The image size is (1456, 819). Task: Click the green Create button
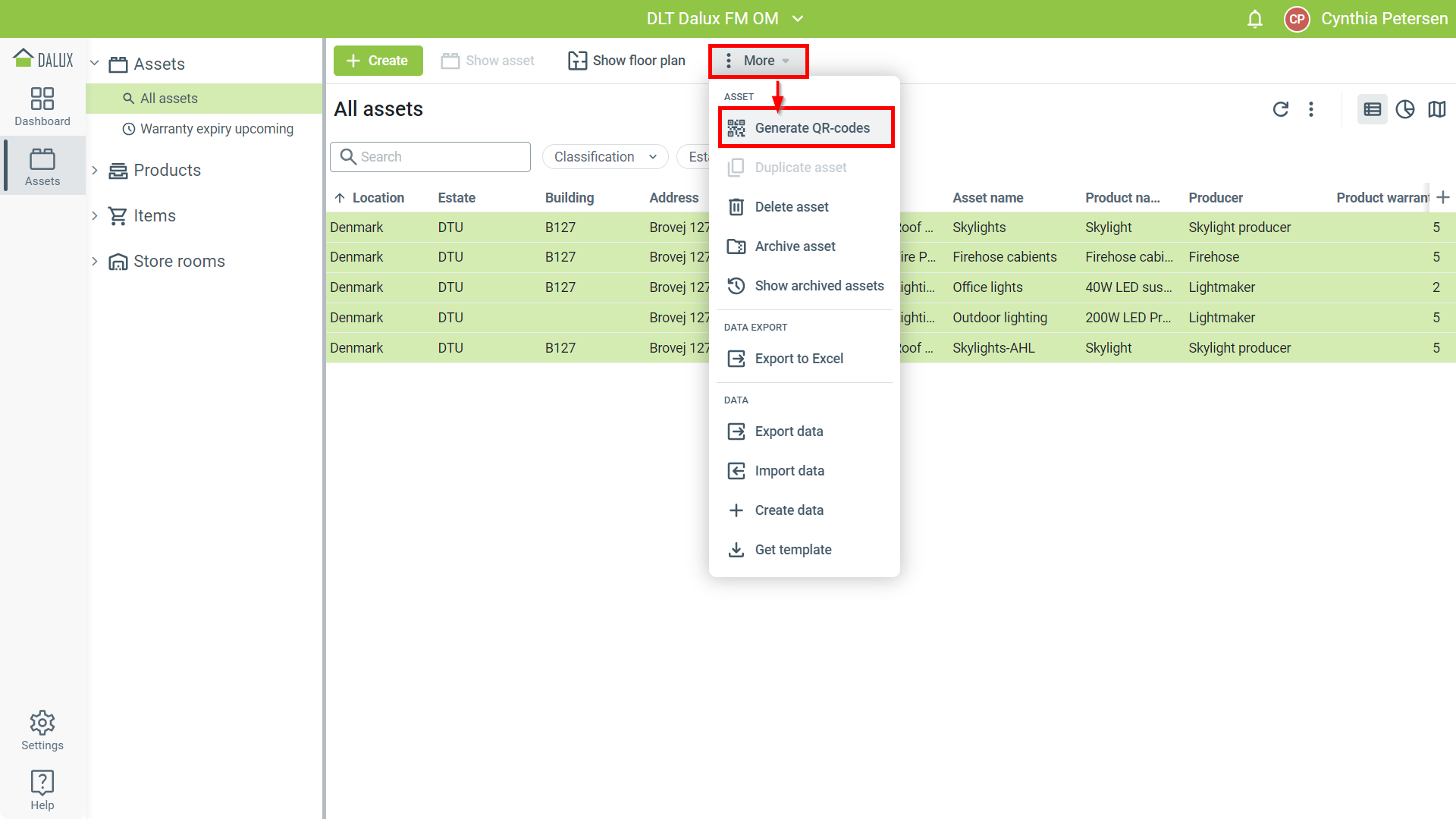[x=378, y=61]
